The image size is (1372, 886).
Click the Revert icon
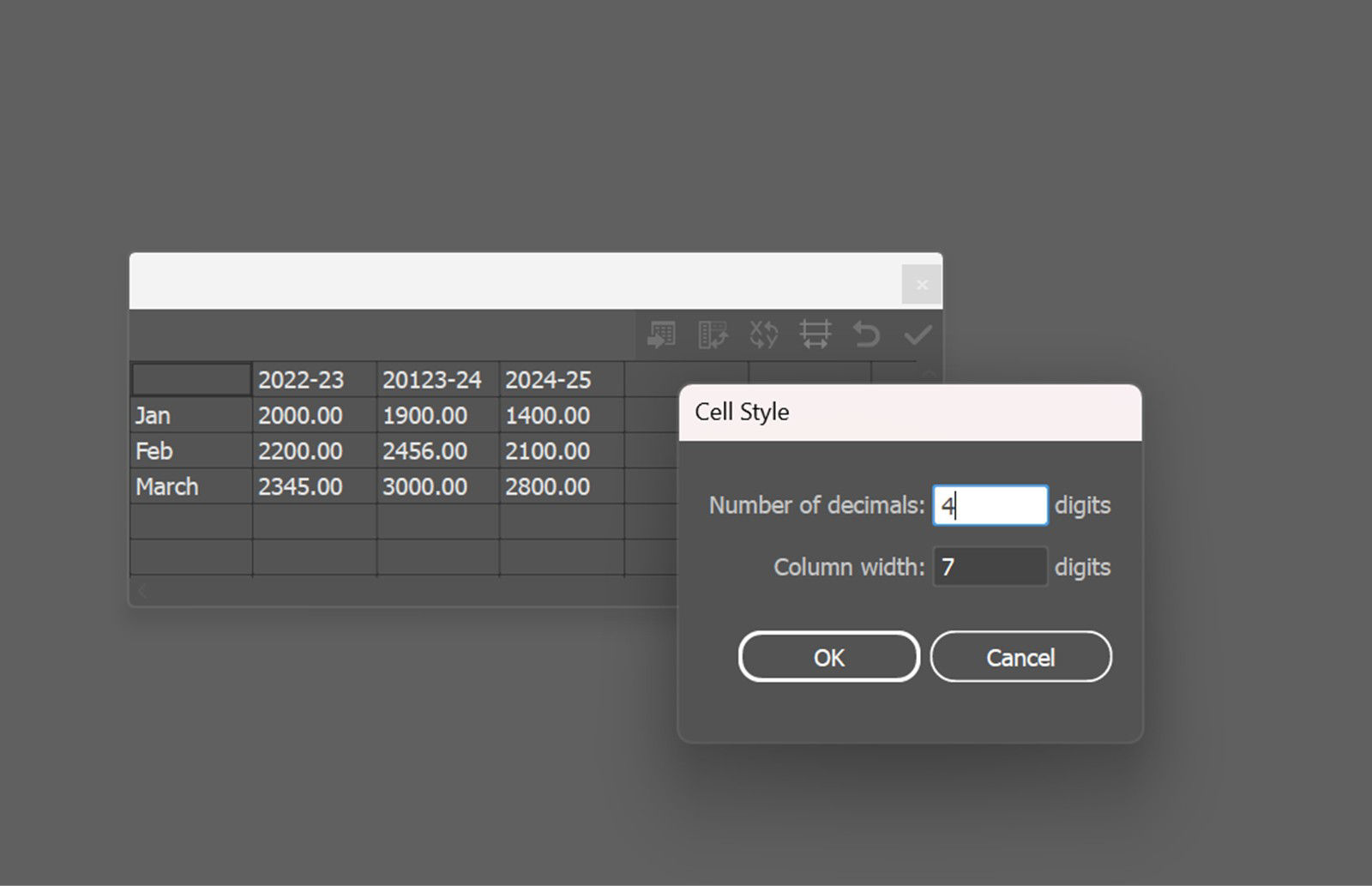(866, 335)
